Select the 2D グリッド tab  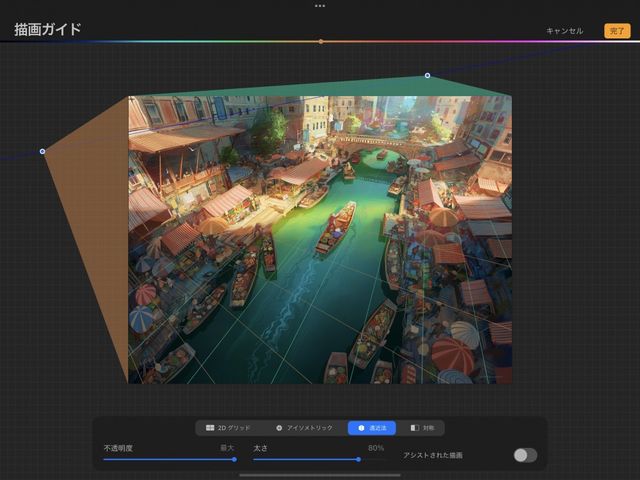[228, 428]
